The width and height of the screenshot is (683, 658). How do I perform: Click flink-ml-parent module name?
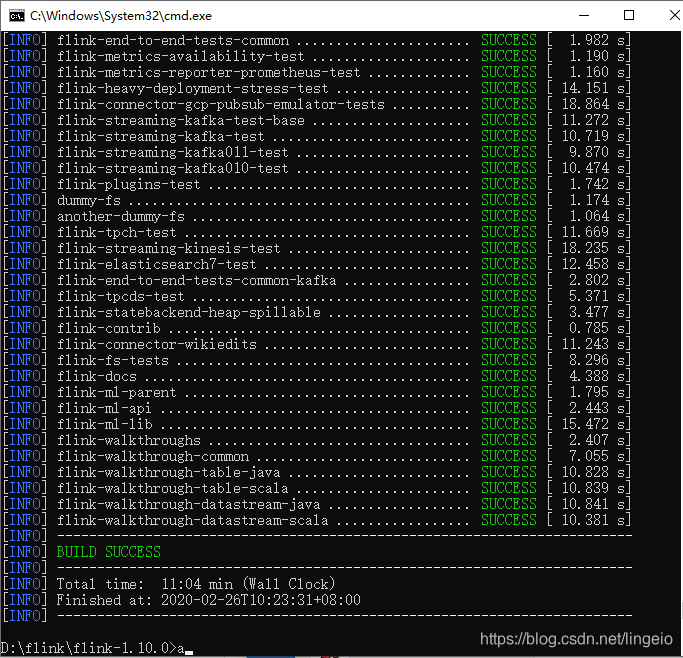point(117,392)
